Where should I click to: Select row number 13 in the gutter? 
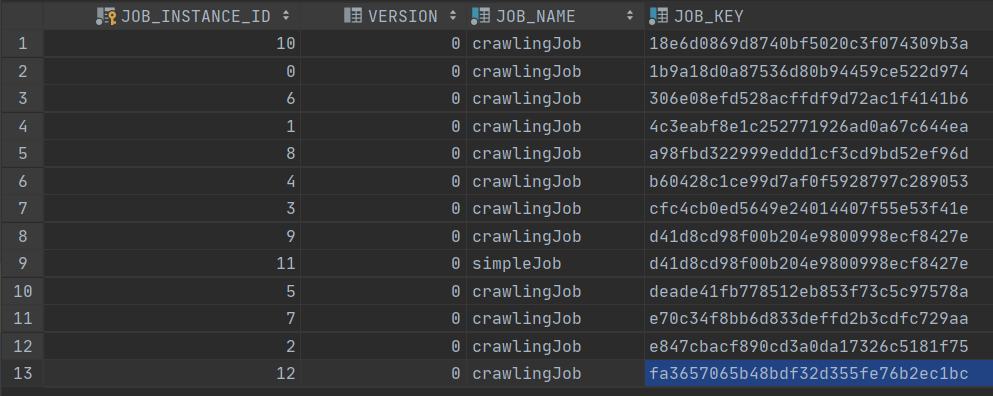22,374
